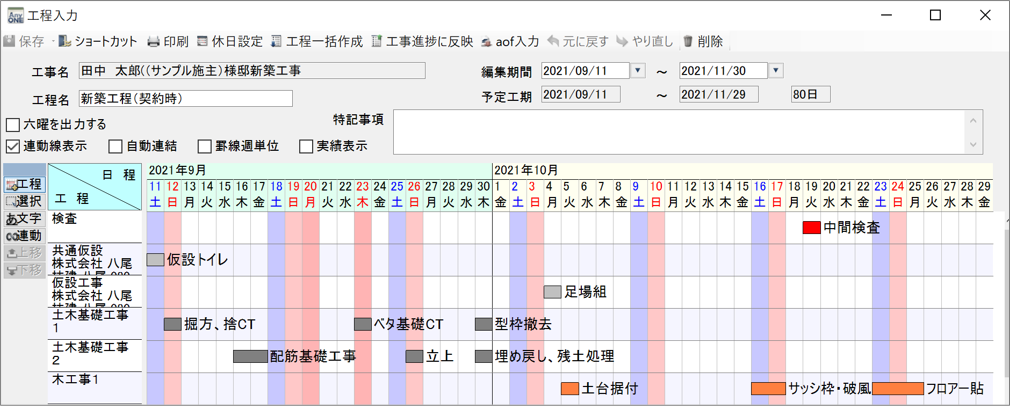The width and height of the screenshot is (1010, 406).
Task: Enable the 自動連結 checkbox
Action: coord(115,146)
